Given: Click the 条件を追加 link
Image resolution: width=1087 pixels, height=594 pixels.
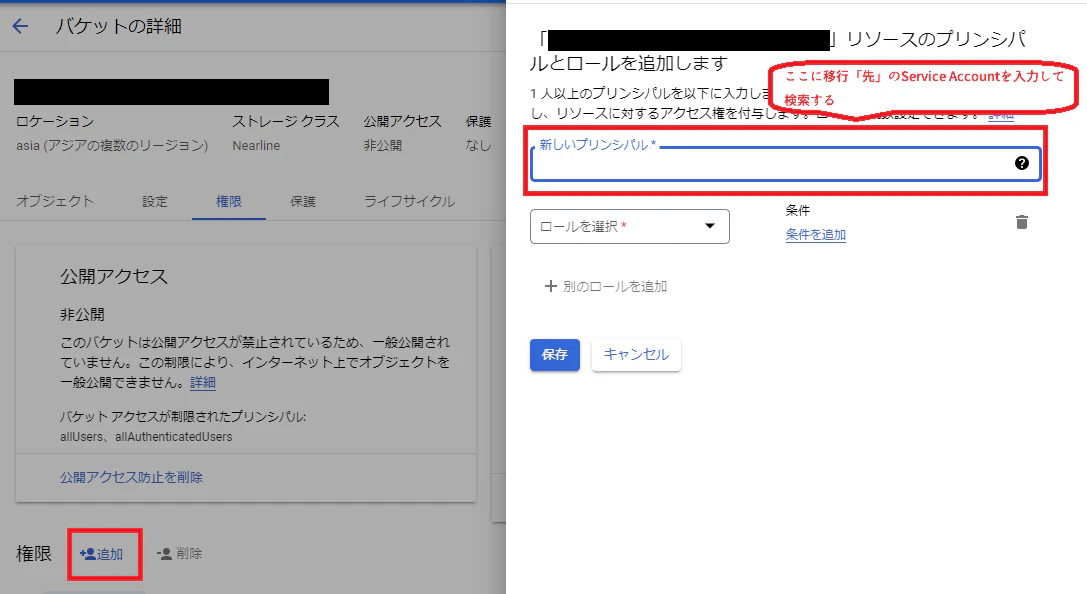Looking at the screenshot, I should [x=815, y=235].
